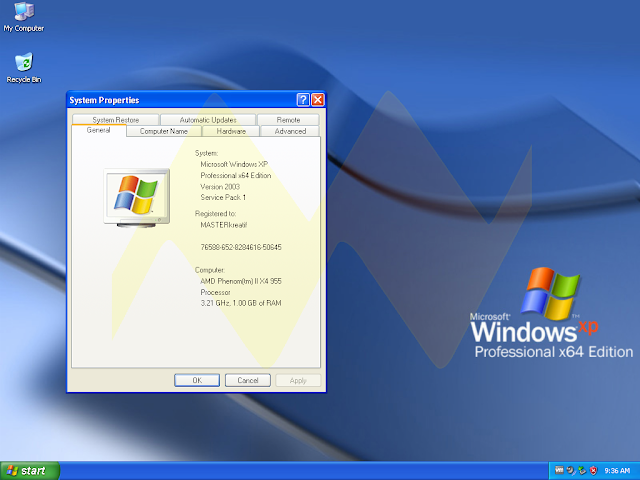Click the 'Version 2003' text
Screen dimensions: 640x480
(220, 187)
